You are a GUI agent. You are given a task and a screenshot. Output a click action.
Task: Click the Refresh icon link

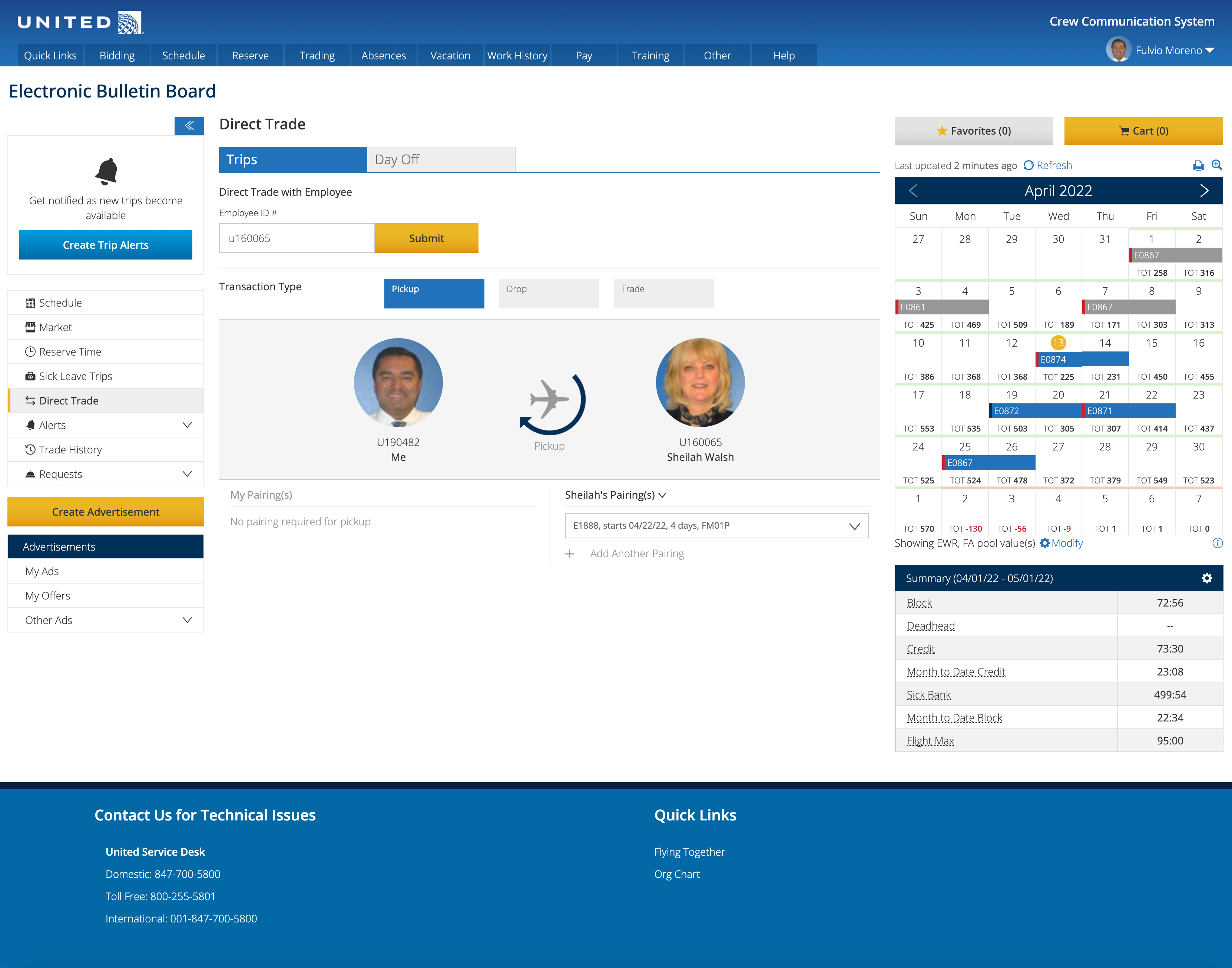pos(1047,165)
